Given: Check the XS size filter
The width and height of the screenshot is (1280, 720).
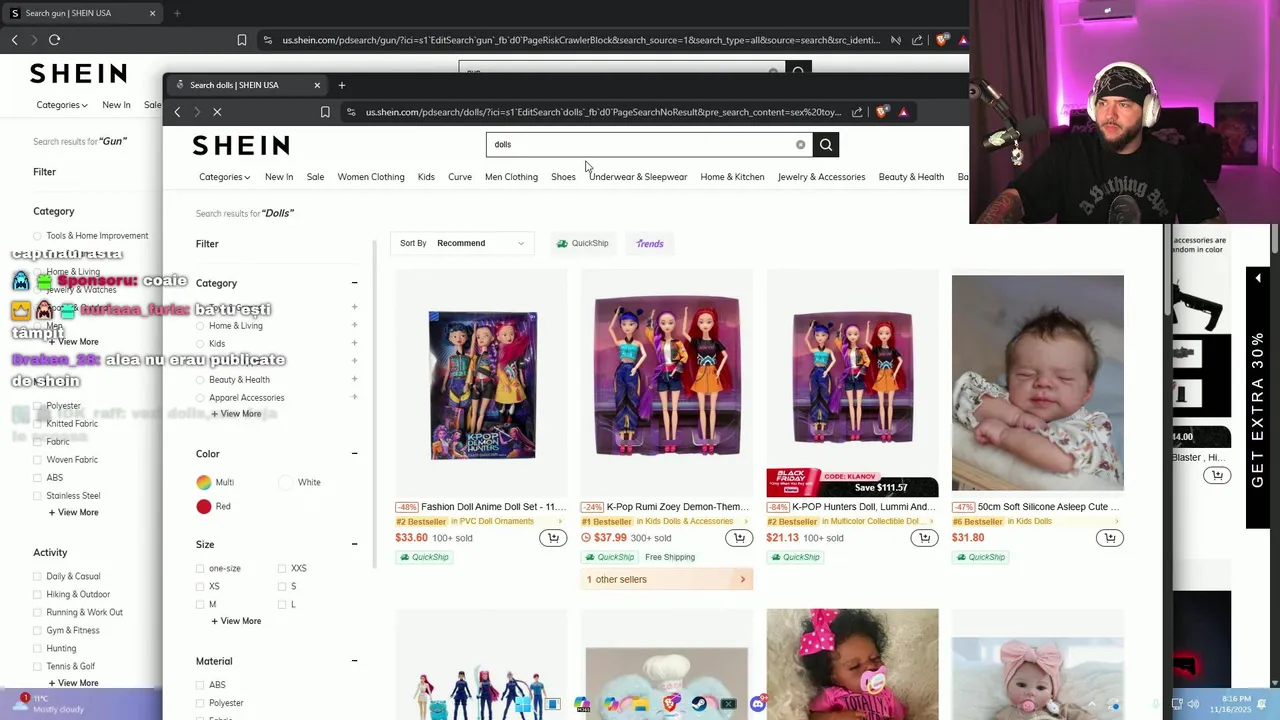Looking at the screenshot, I should pos(200,586).
